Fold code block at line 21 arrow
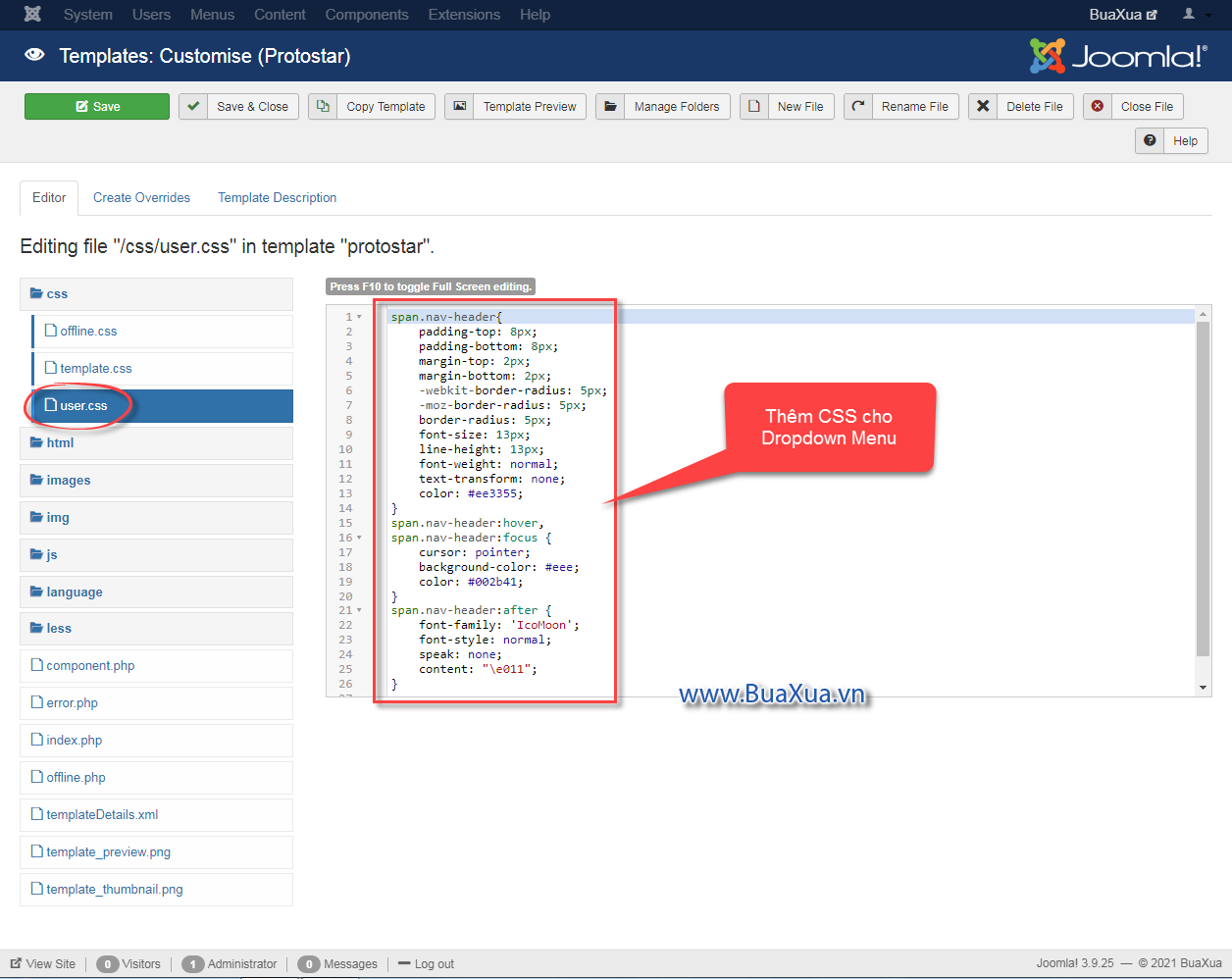 point(359,610)
